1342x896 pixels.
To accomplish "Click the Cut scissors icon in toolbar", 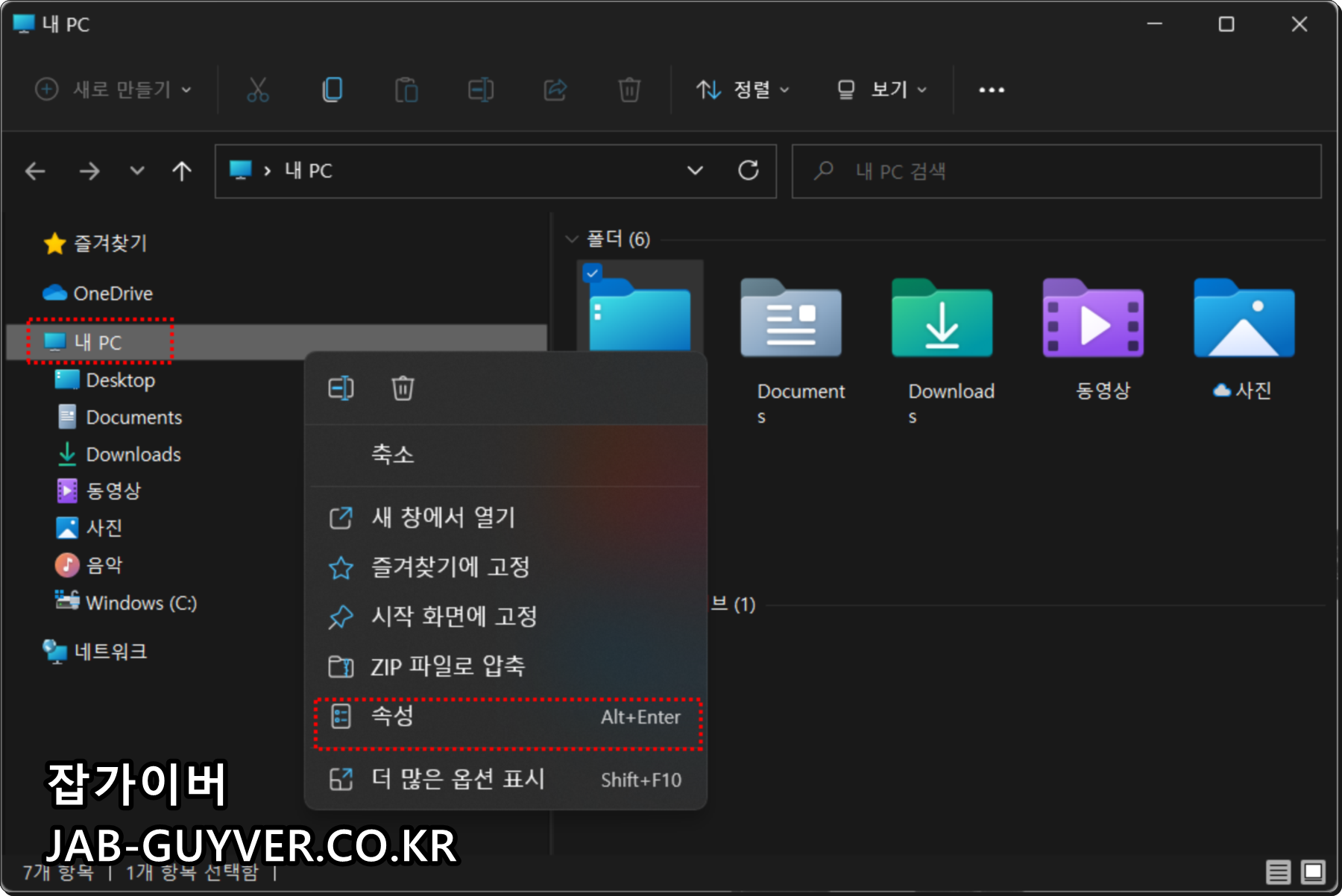I will (257, 89).
